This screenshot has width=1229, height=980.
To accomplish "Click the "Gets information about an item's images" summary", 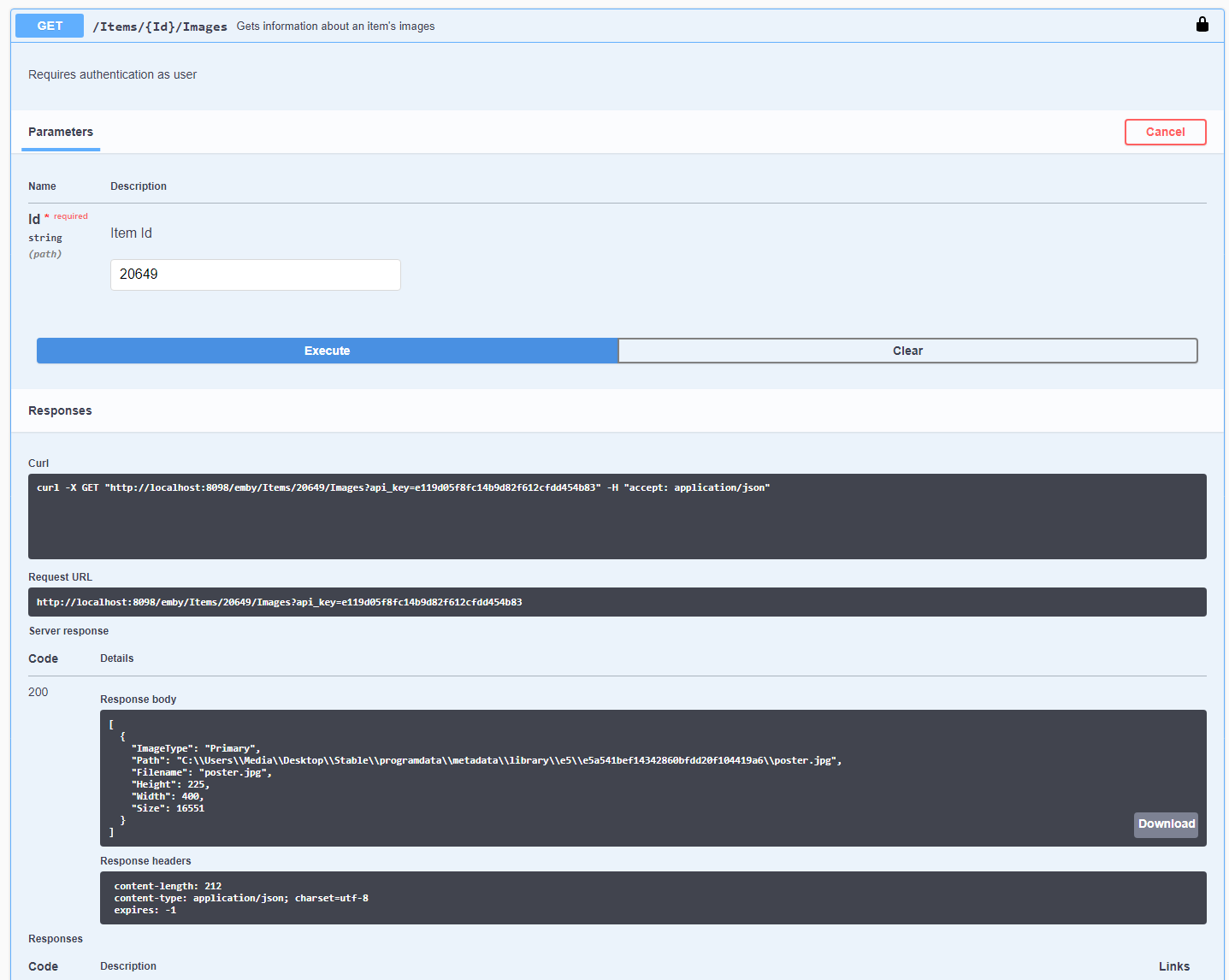I will 335,27.
